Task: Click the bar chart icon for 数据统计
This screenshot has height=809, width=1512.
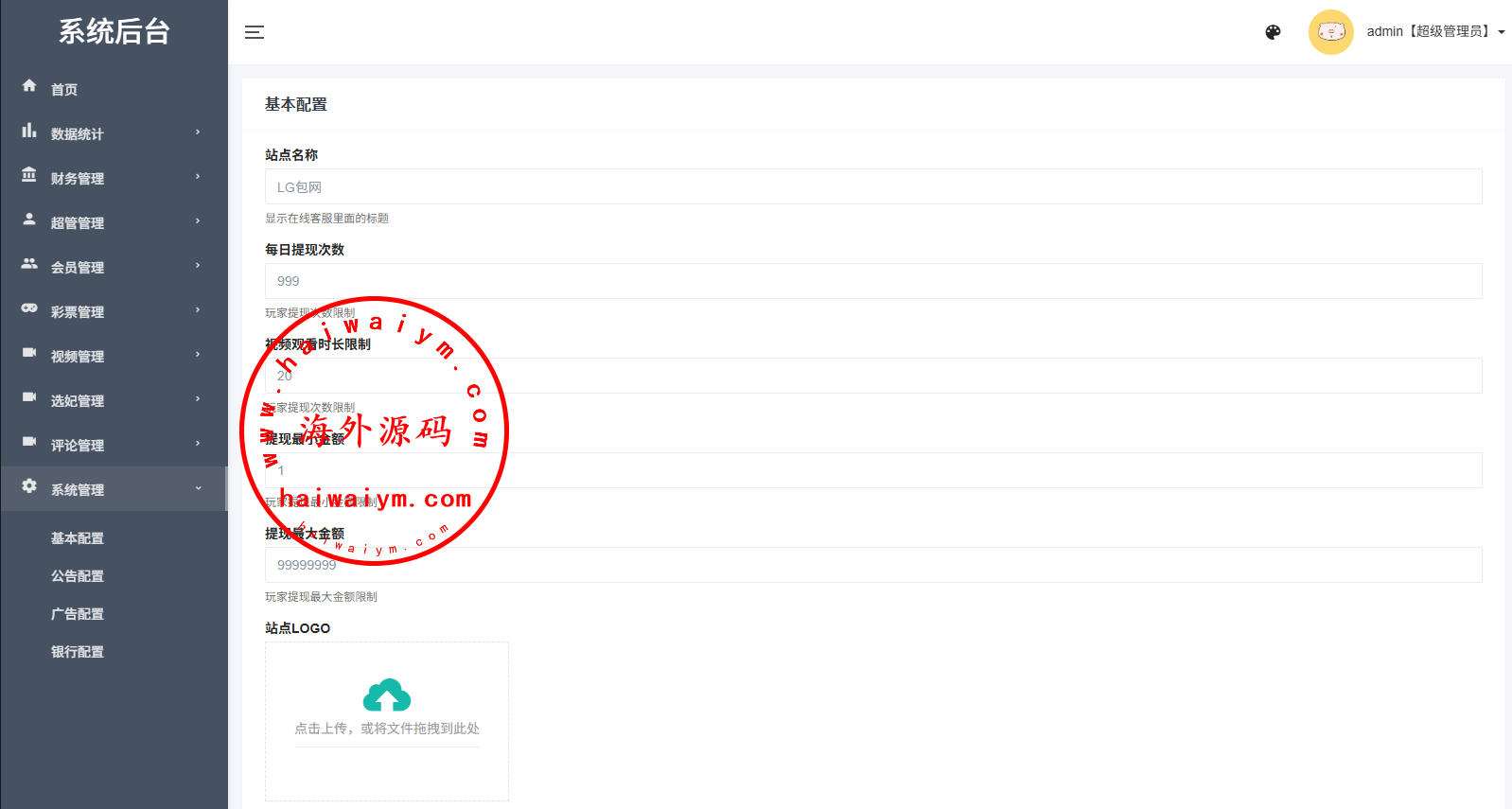Action: (29, 131)
